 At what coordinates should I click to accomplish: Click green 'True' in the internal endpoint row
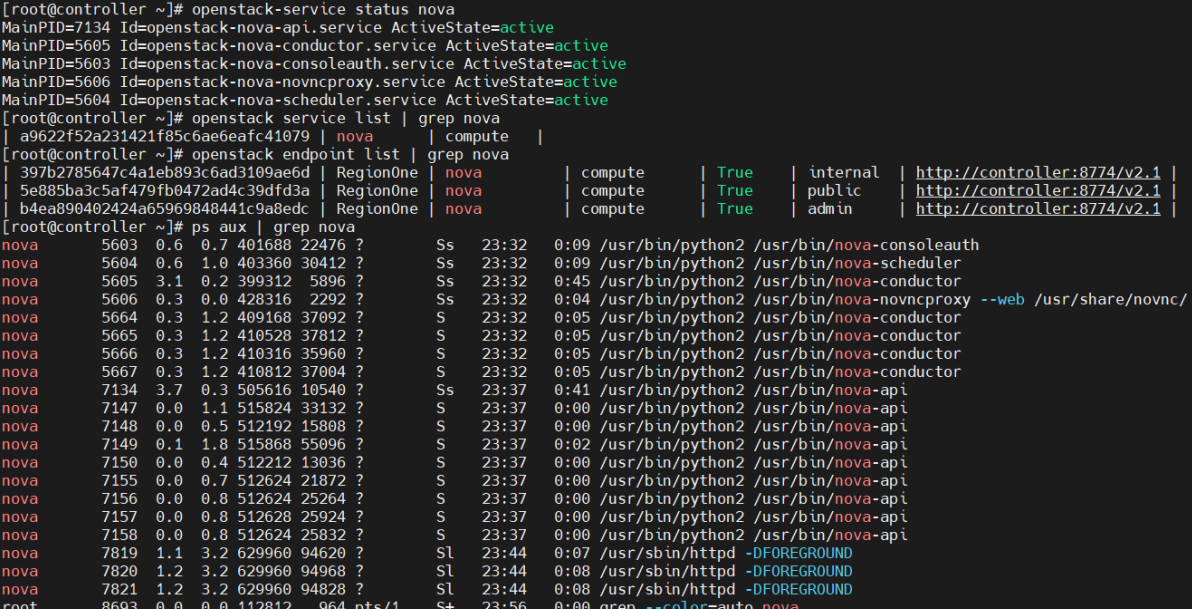point(734,173)
